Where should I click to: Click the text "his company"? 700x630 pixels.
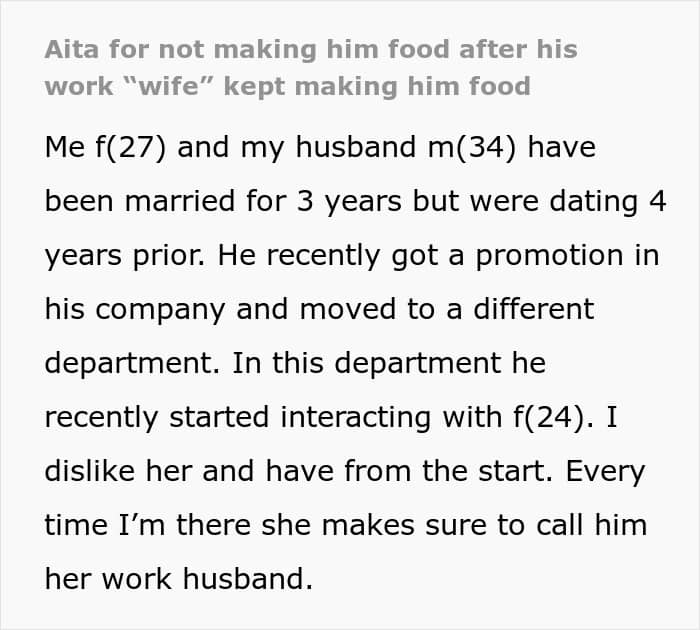pos(135,309)
